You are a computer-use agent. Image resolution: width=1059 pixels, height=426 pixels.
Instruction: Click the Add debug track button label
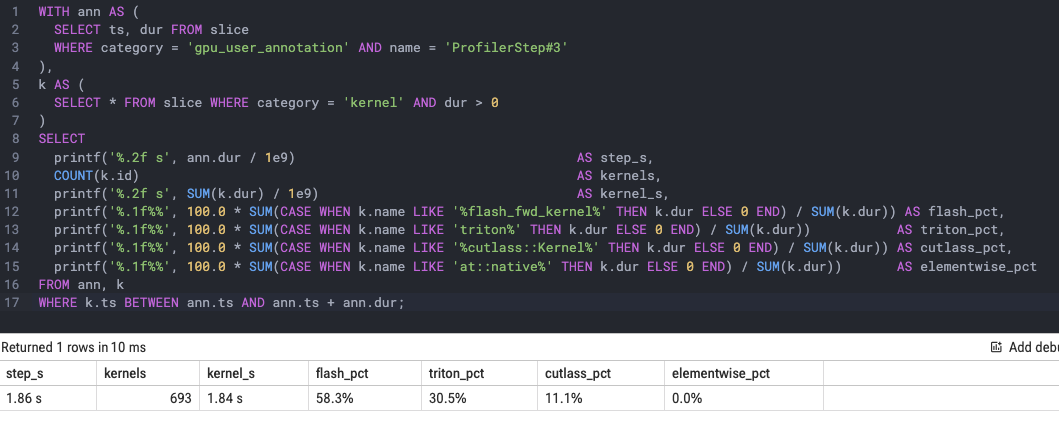1033,347
